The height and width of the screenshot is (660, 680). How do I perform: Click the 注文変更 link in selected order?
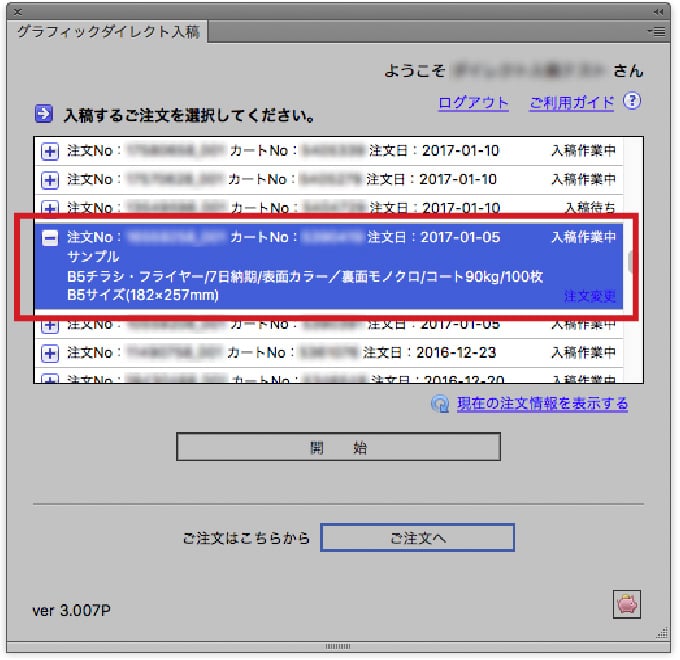590,296
